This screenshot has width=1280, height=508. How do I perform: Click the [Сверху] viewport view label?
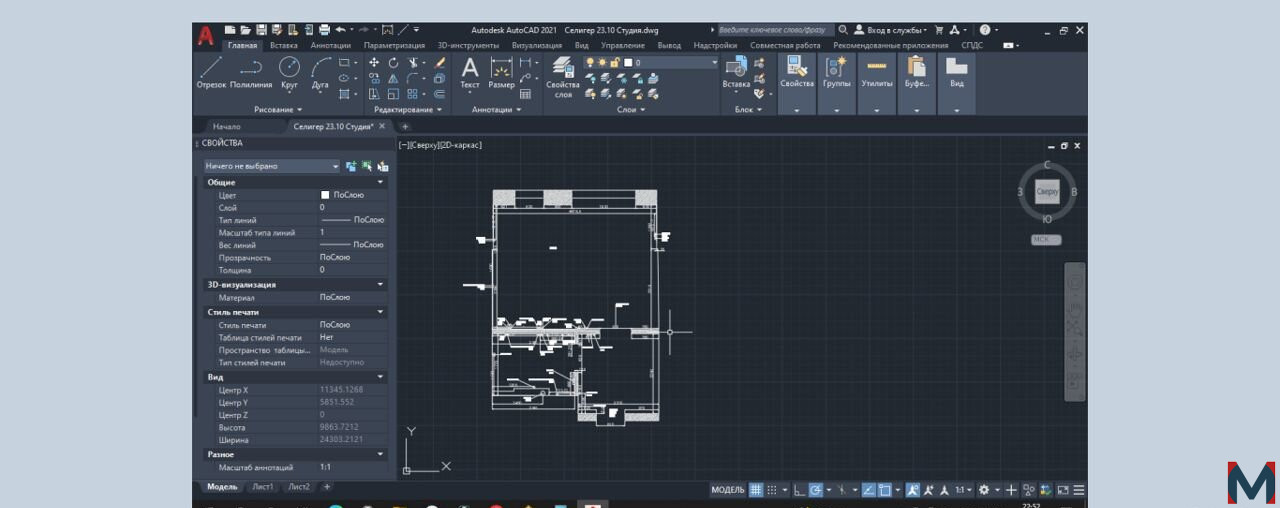coord(426,145)
